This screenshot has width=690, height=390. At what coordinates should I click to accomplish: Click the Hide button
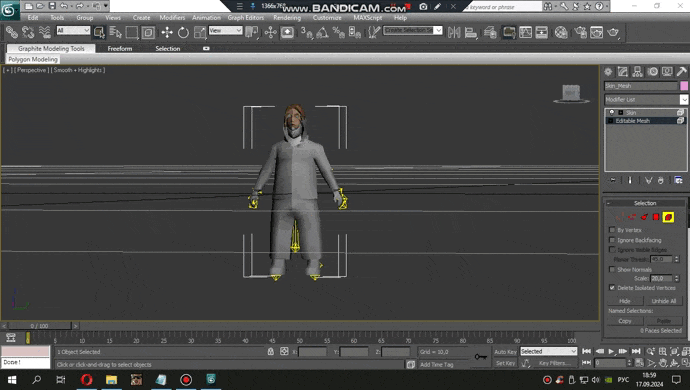point(625,301)
